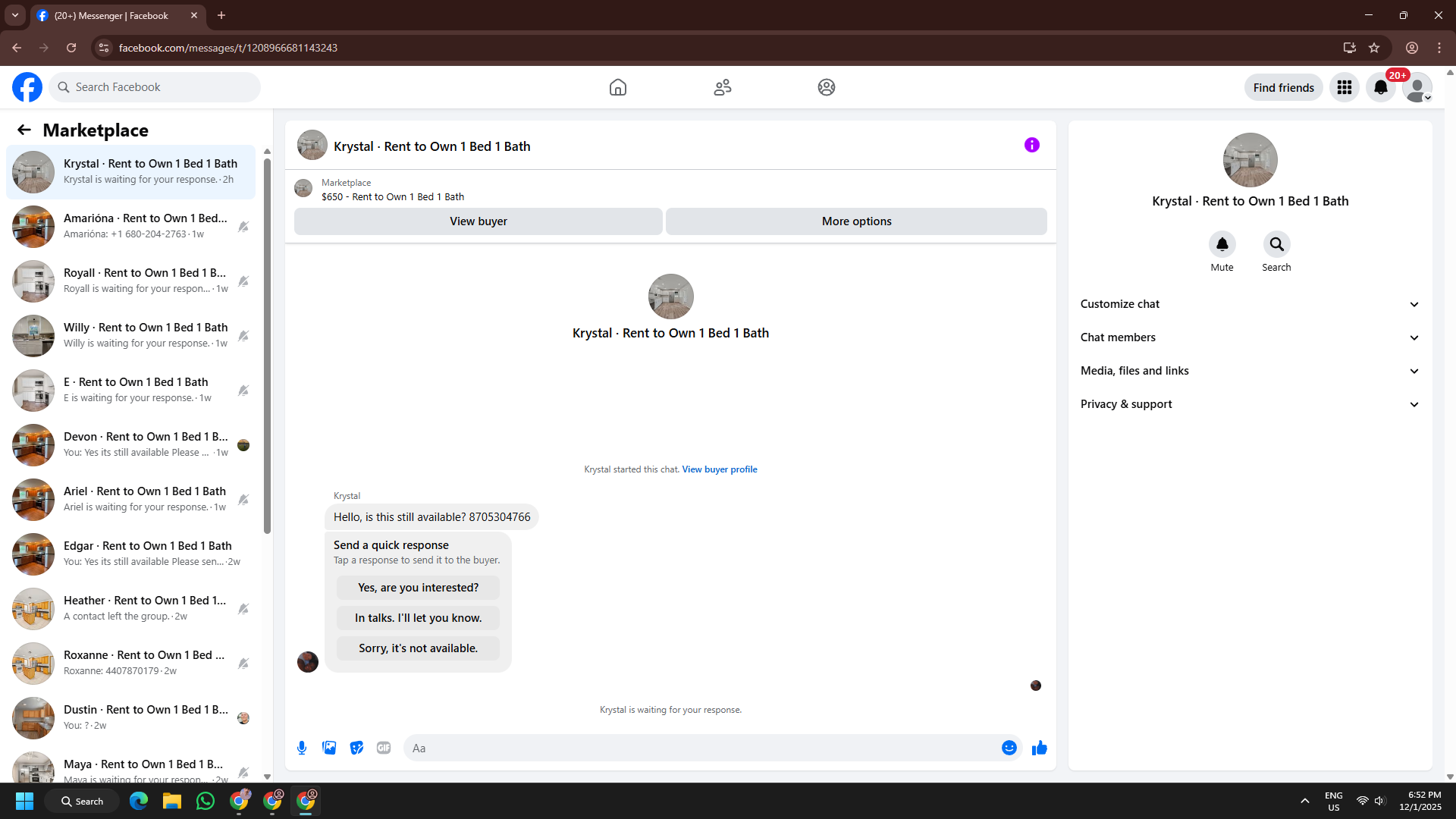Viewport: 1456px width, 819px height.
Task: Click the Facebook logo icon
Action: point(27,87)
